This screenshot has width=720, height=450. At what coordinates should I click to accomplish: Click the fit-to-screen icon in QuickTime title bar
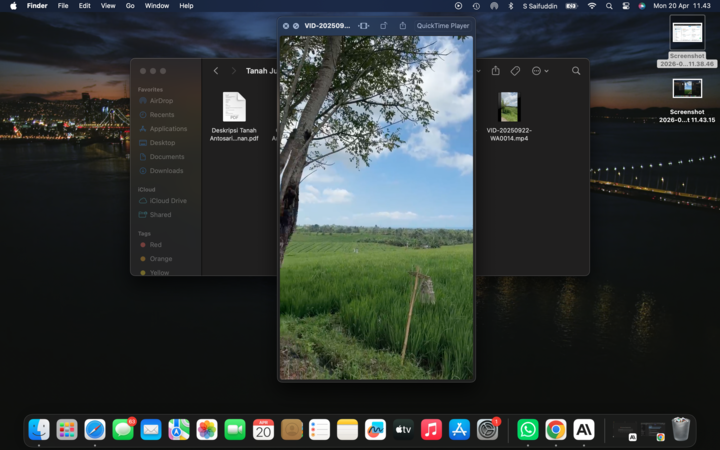(363, 25)
